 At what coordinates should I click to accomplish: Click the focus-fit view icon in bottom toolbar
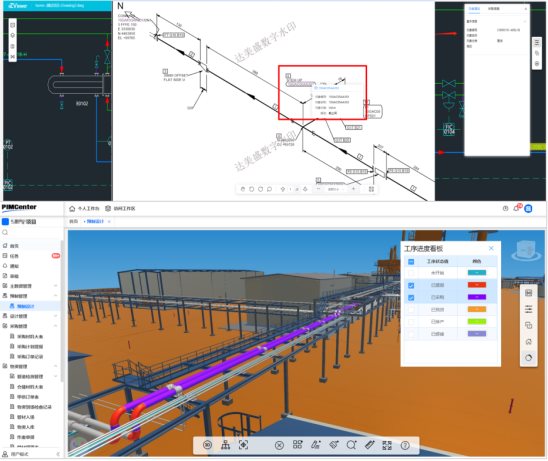pyautogui.click(x=243, y=445)
